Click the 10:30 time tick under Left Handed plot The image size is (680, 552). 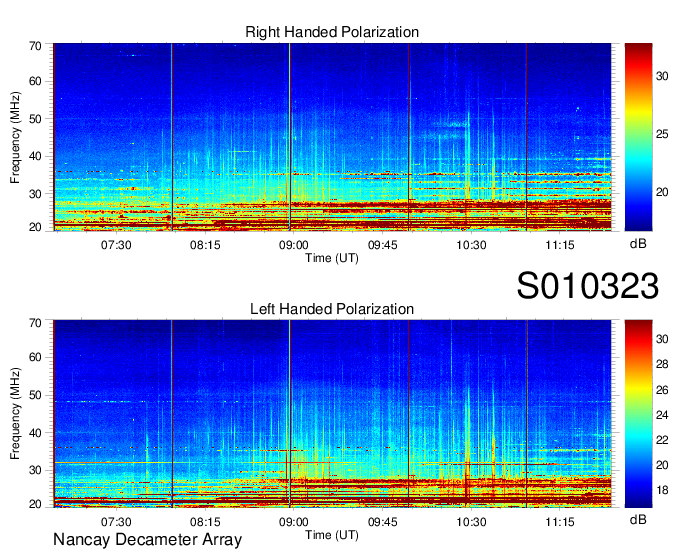point(471,522)
